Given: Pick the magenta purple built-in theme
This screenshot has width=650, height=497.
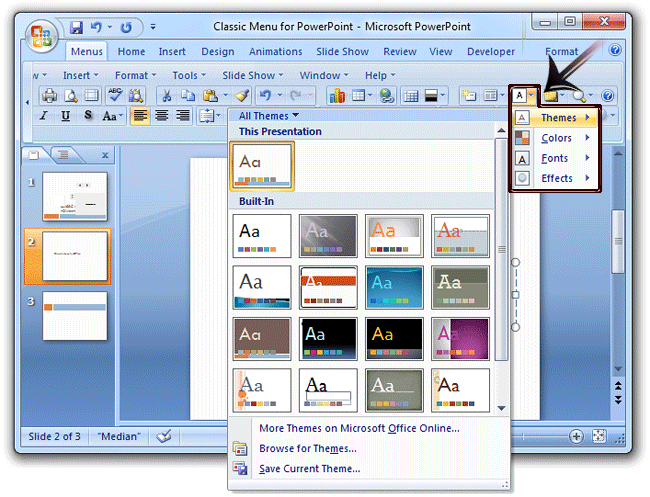Looking at the screenshot, I should click(x=460, y=339).
